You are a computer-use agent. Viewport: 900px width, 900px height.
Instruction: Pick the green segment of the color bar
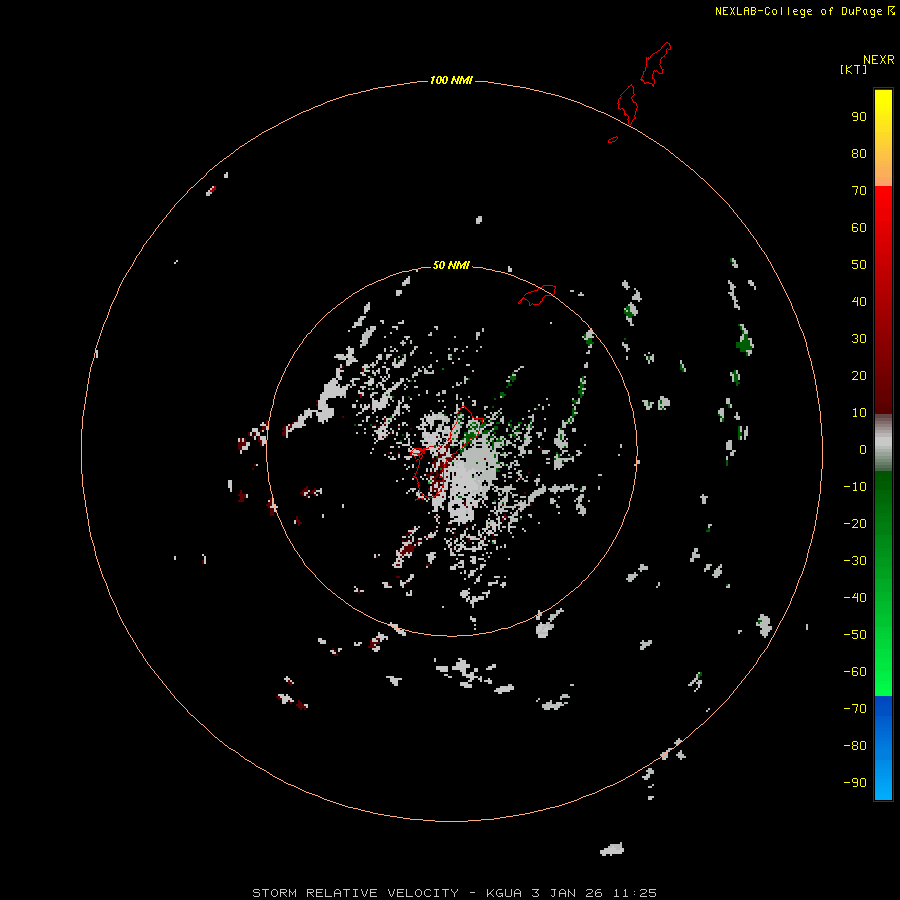883,583
